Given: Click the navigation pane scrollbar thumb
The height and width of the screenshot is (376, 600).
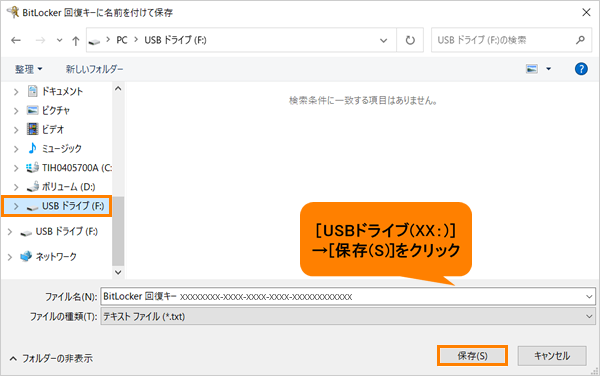Looking at the screenshot, I should pyautogui.click(x=118, y=231).
